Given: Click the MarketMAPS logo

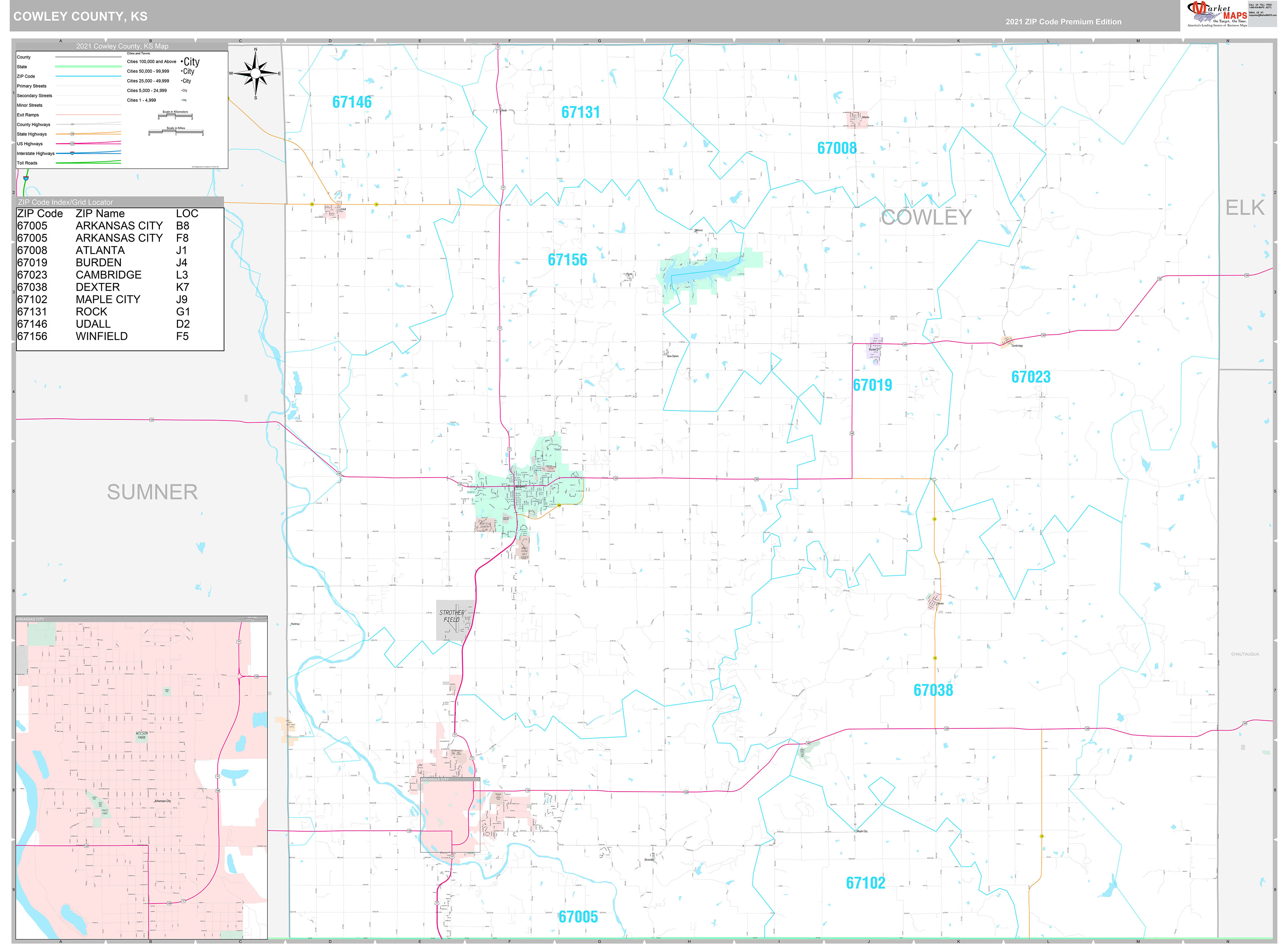Looking at the screenshot, I should pos(1200,11).
